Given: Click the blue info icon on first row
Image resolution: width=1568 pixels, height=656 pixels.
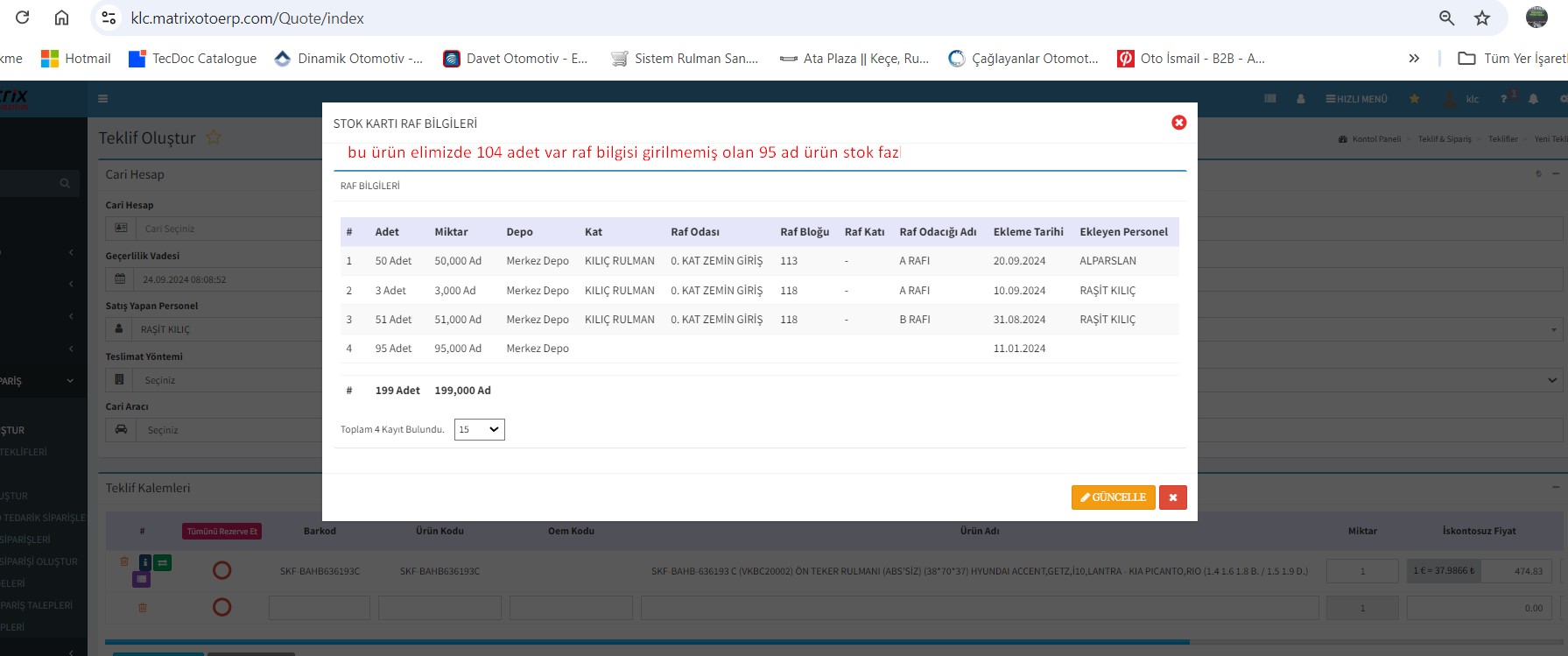Looking at the screenshot, I should click(145, 563).
